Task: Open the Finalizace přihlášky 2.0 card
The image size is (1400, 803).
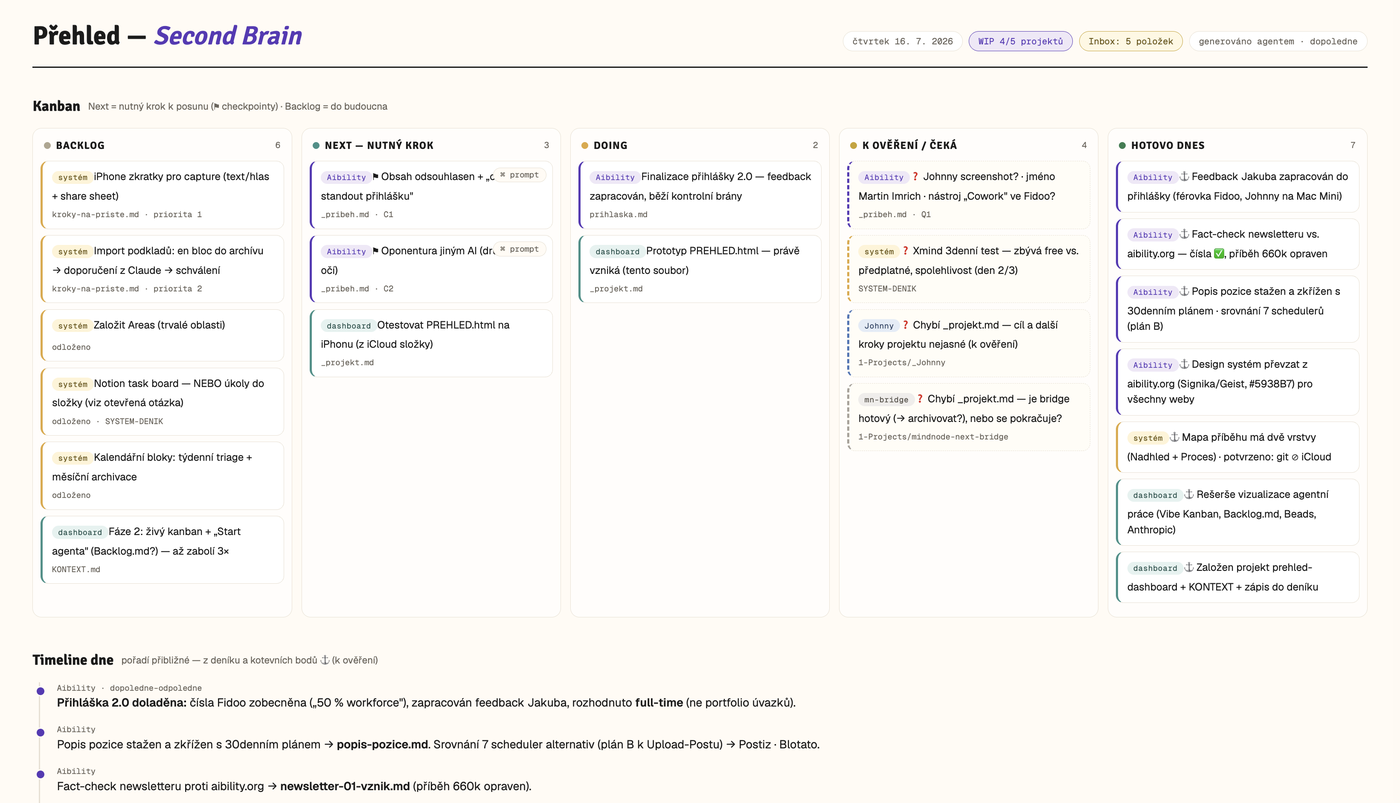Action: (700, 194)
